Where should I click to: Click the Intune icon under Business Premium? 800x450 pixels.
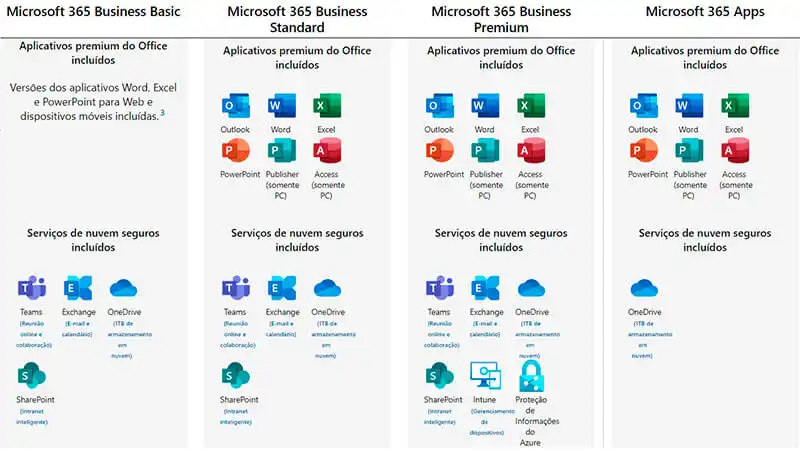(x=485, y=376)
